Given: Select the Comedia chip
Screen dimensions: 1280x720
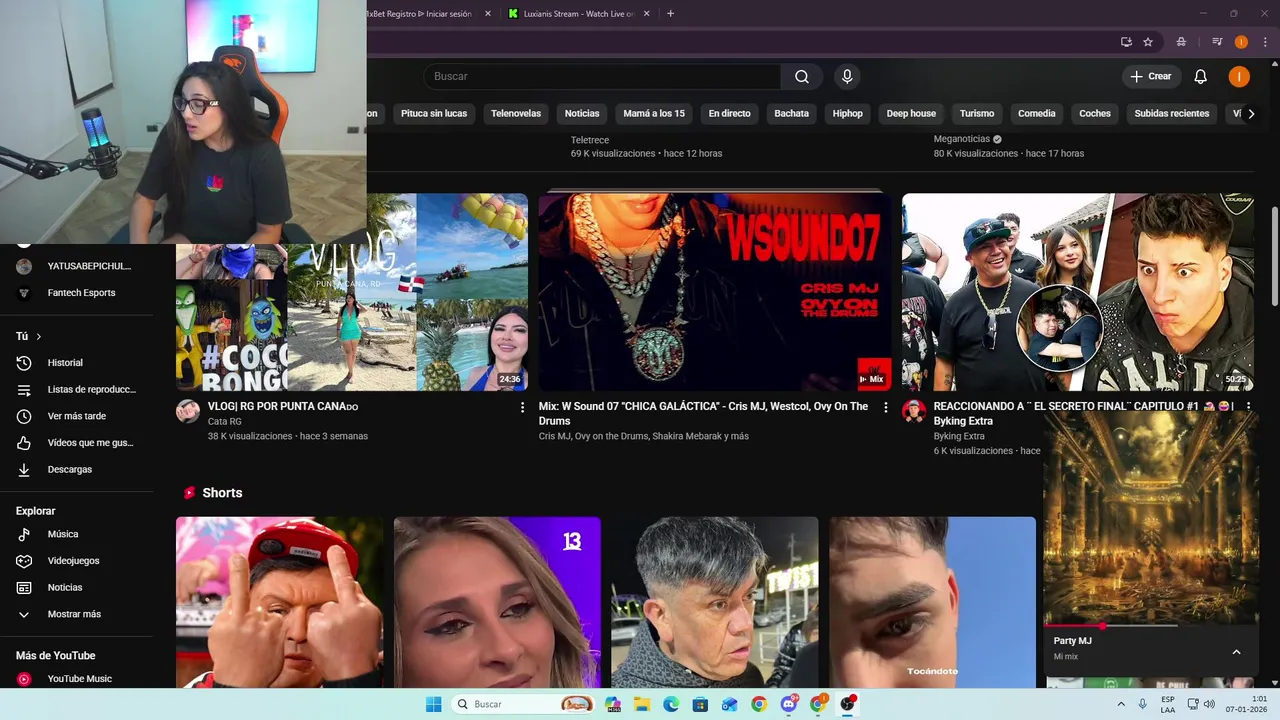Looking at the screenshot, I should click(1036, 113).
